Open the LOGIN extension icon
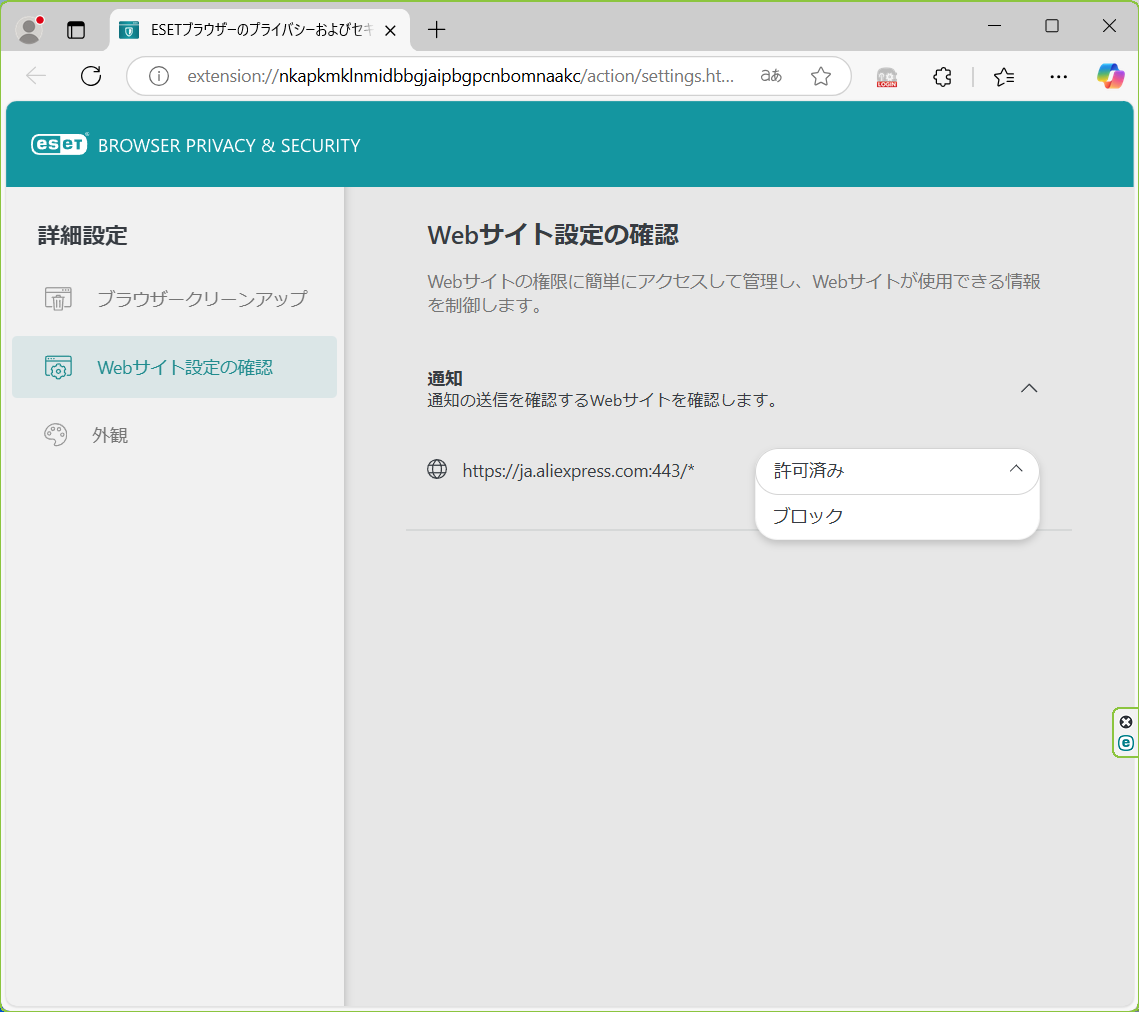Viewport: 1139px width, 1012px height. [886, 77]
